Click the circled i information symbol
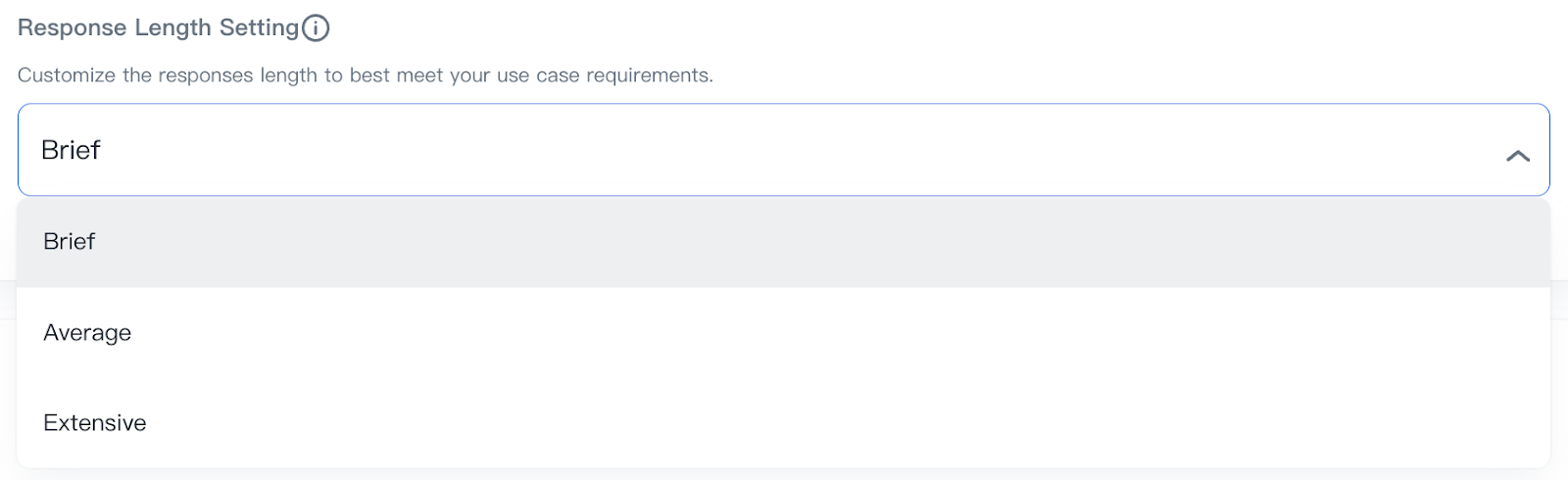Viewport: 1568px width, 480px height. coord(316,28)
